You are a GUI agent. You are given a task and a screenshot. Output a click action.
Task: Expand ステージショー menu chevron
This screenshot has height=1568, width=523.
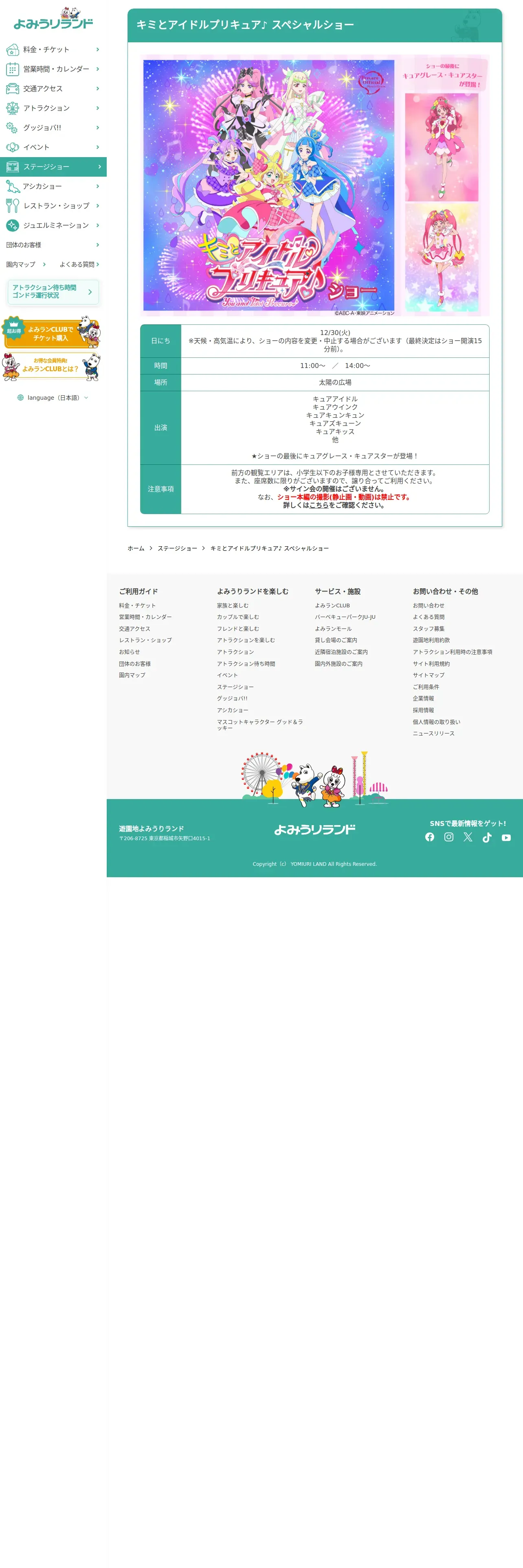pyautogui.click(x=99, y=167)
